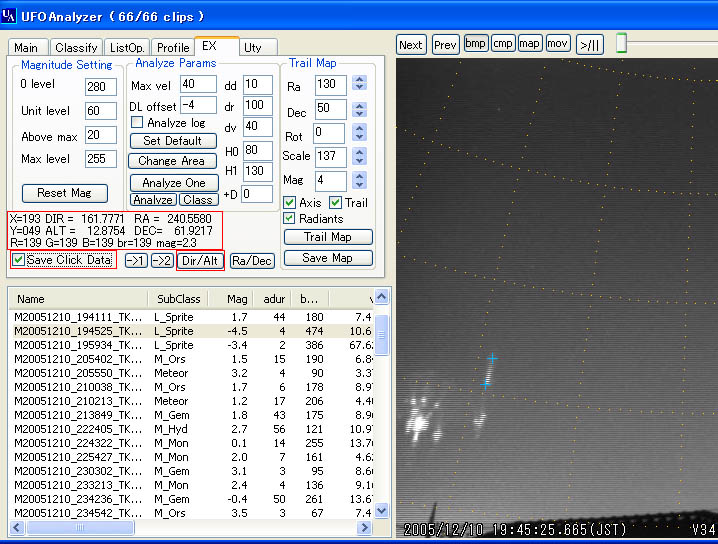Decrease the Scale value with spinner

coord(360,162)
